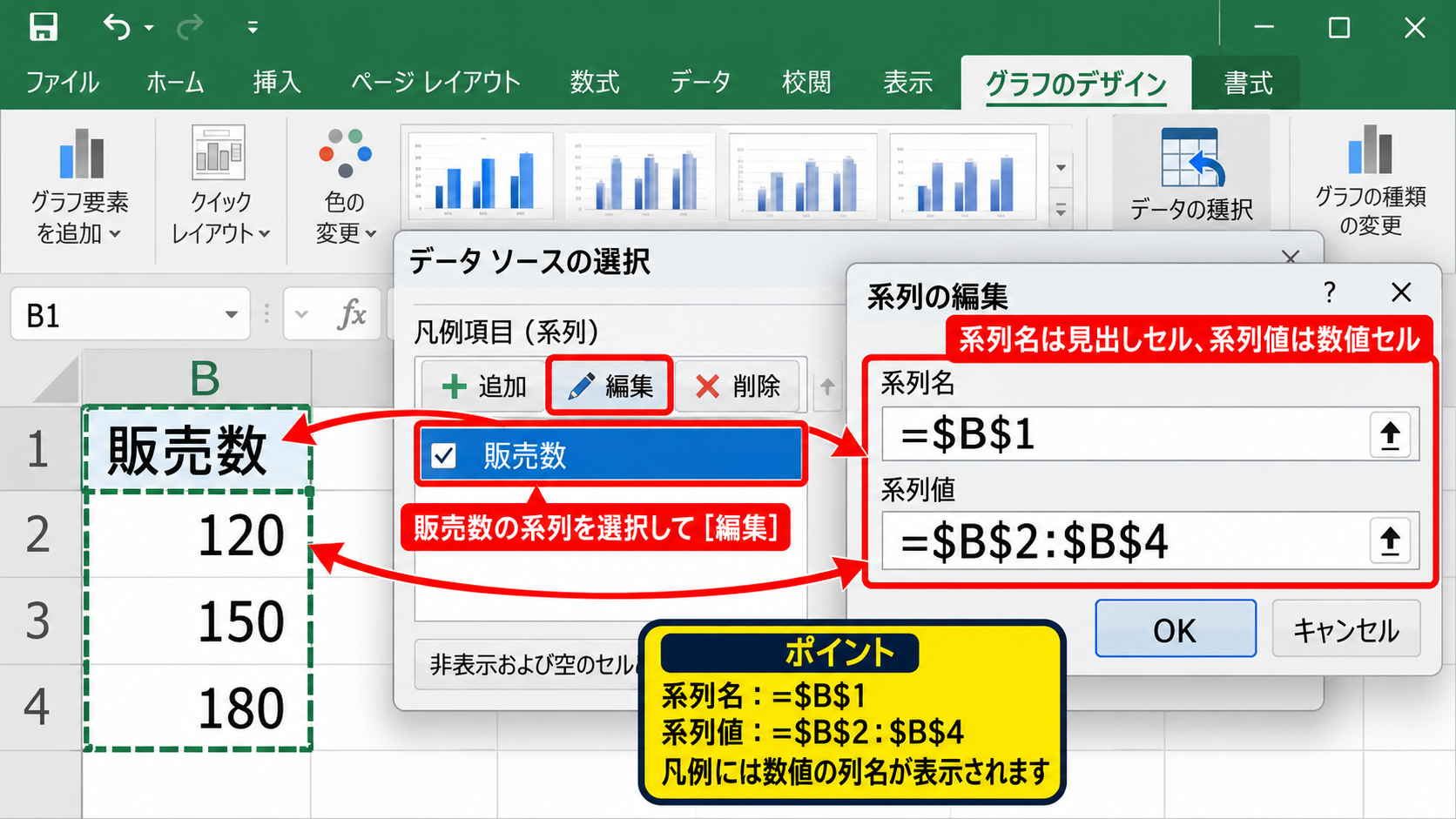The image size is (1456, 819).
Task: Select row 4 header
Action: point(40,707)
